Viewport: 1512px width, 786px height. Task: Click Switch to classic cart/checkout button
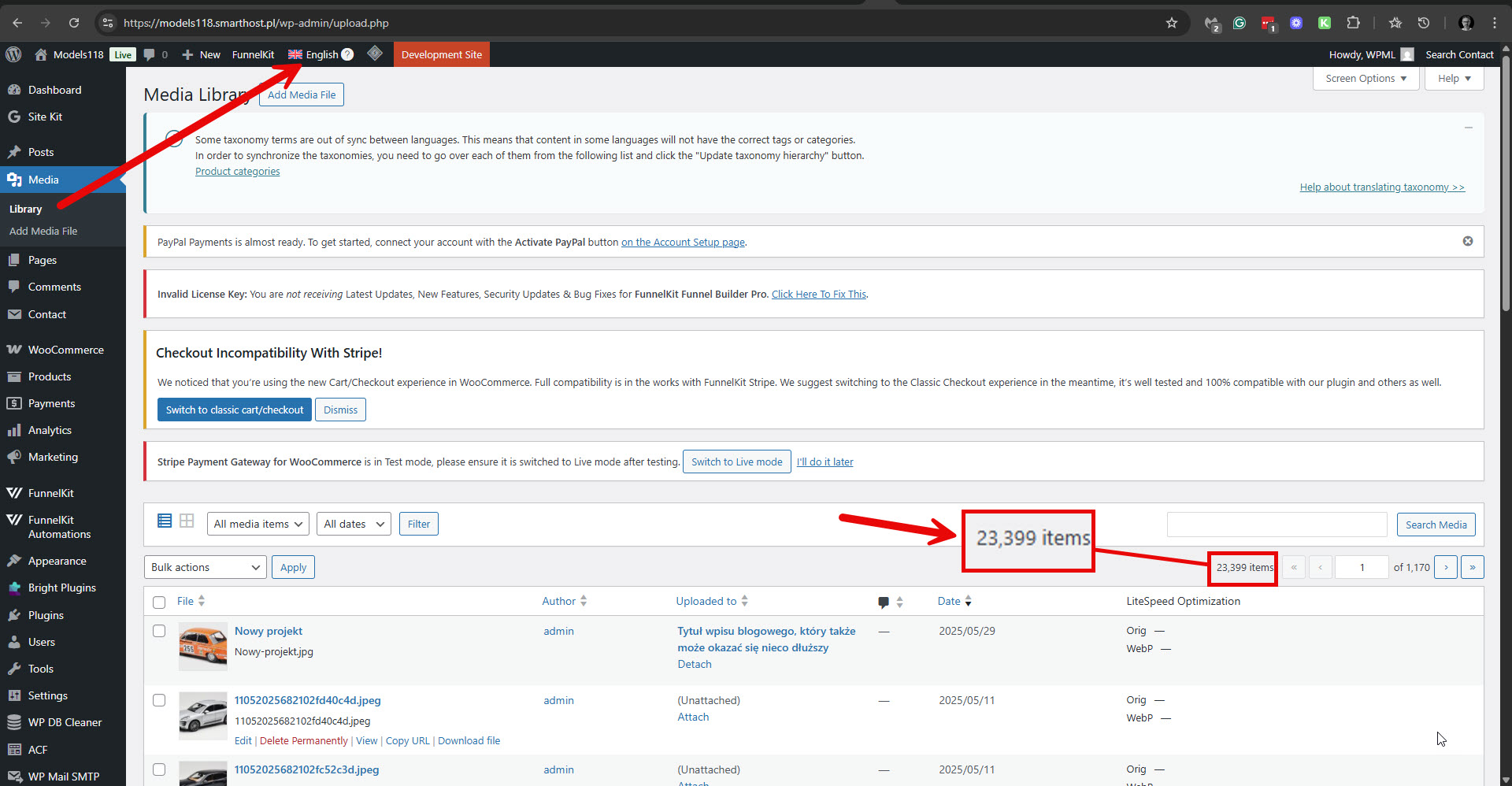tap(234, 410)
